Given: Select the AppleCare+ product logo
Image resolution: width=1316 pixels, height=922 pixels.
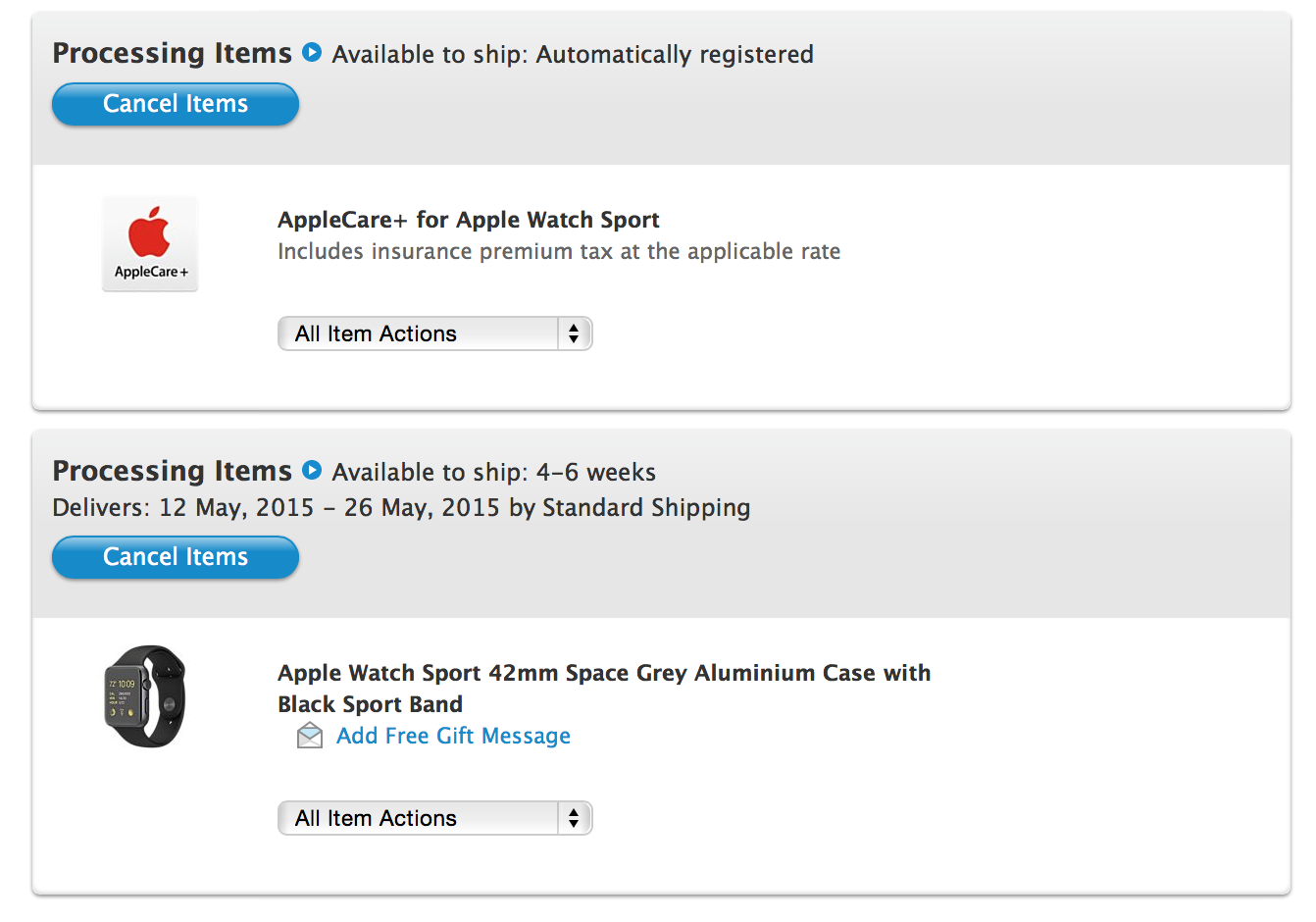Looking at the screenshot, I should pyautogui.click(x=150, y=243).
